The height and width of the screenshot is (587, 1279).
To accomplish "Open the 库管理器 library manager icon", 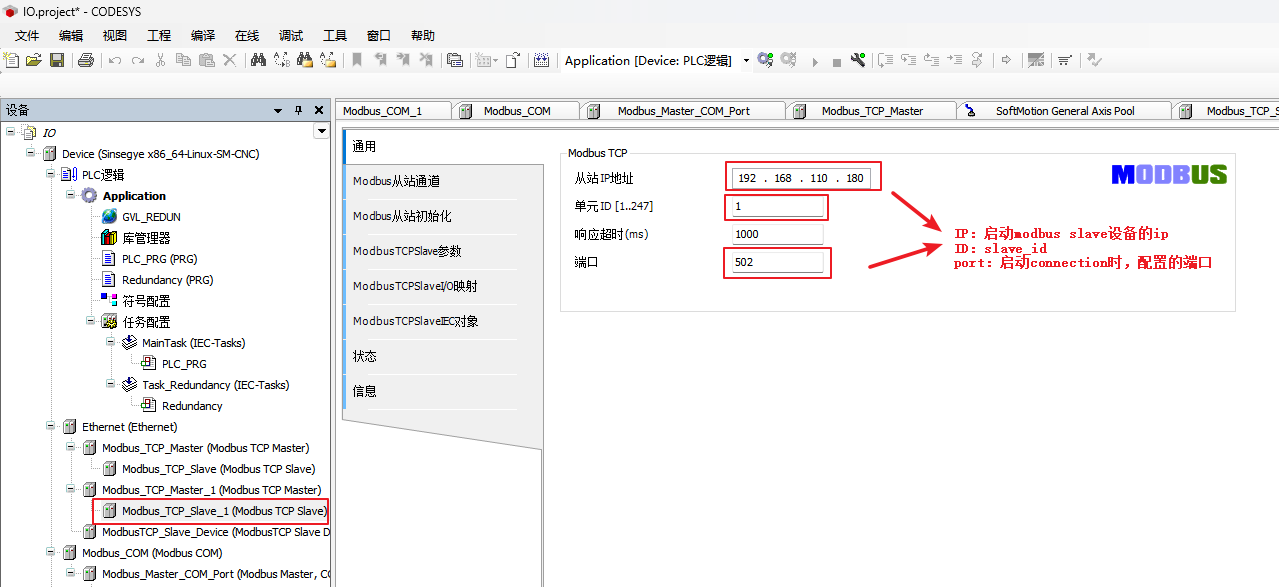I will (x=110, y=238).
